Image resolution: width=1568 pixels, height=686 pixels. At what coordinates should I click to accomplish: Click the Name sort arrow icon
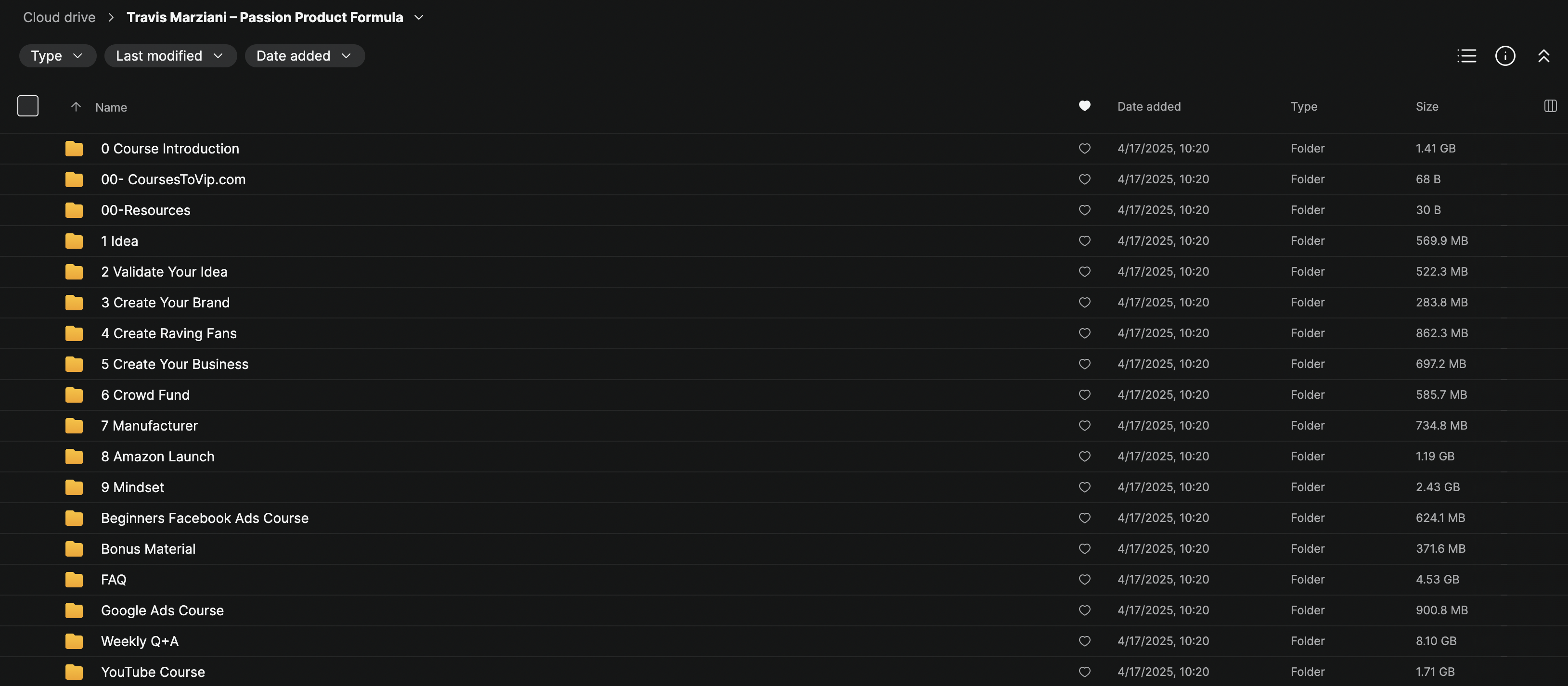[76, 107]
